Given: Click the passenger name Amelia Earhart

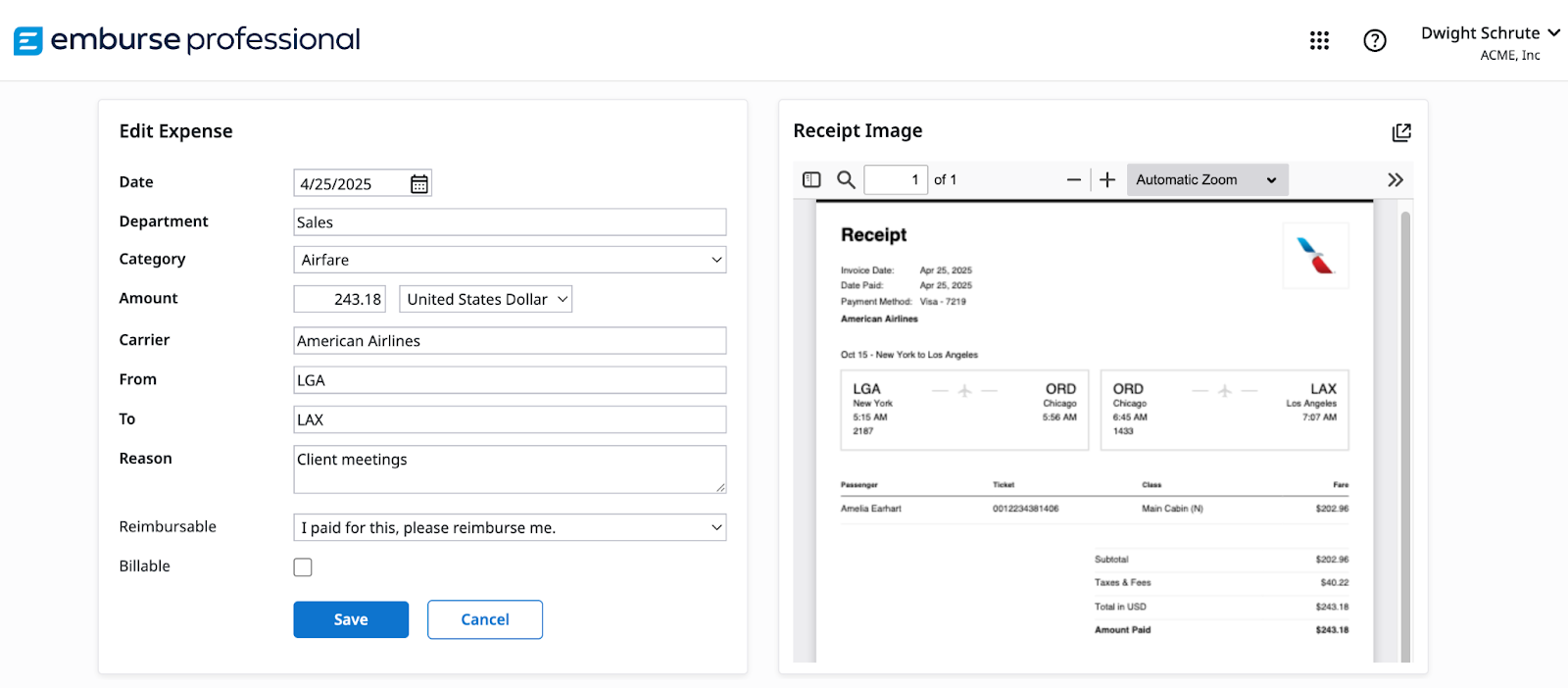Looking at the screenshot, I should click(871, 509).
